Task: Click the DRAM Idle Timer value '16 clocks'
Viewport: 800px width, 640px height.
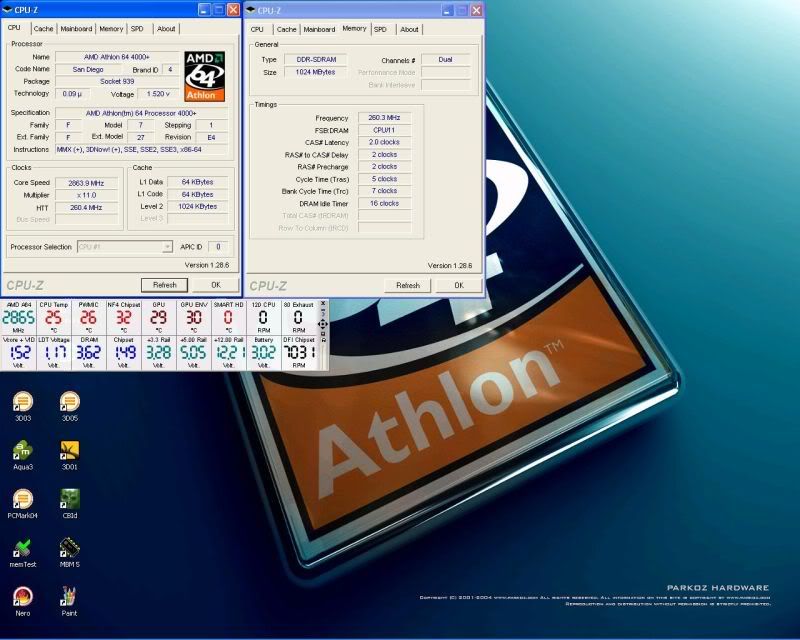Action: click(x=384, y=203)
